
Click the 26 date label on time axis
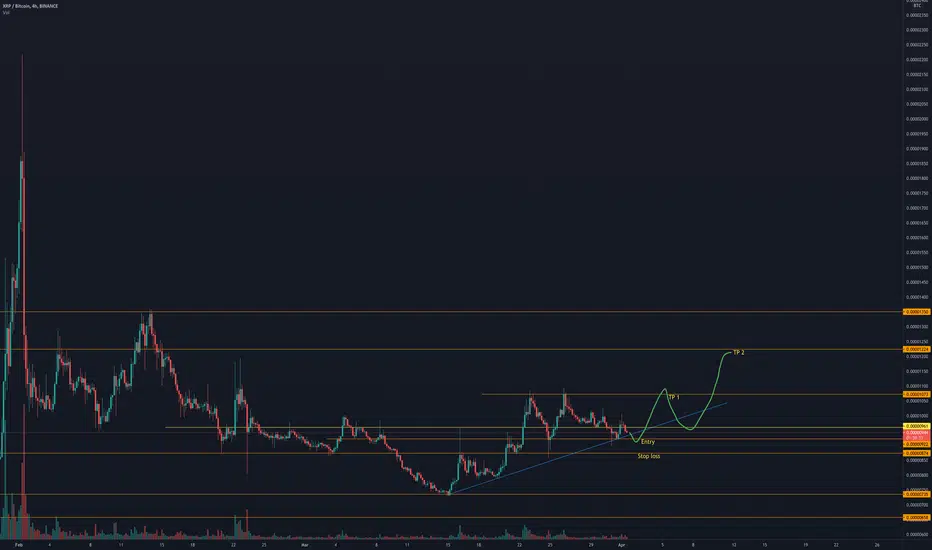coord(877,545)
